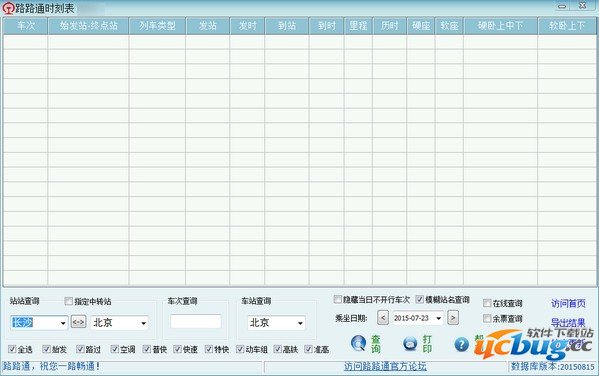Sort by the 历时 column header
599x376 pixels.
coord(390,26)
